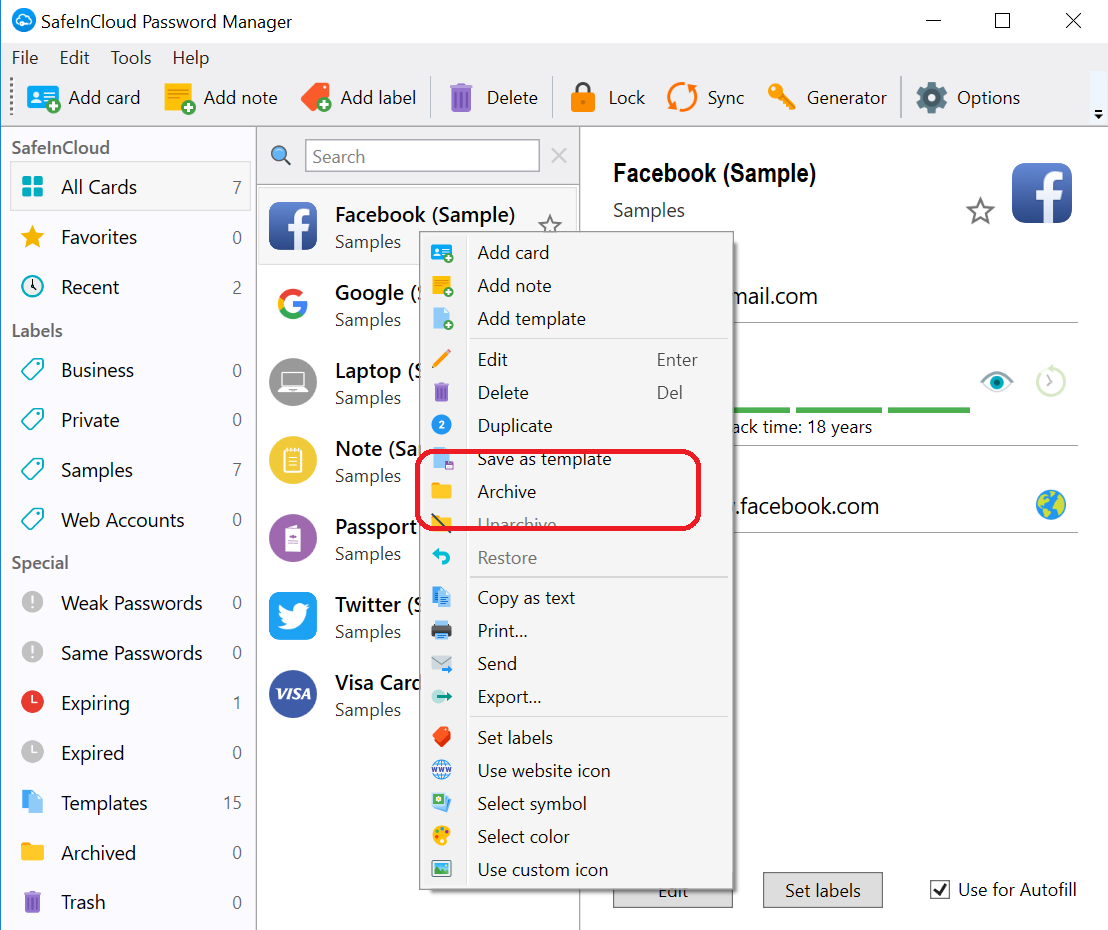Open the Edit menu

pos(74,58)
